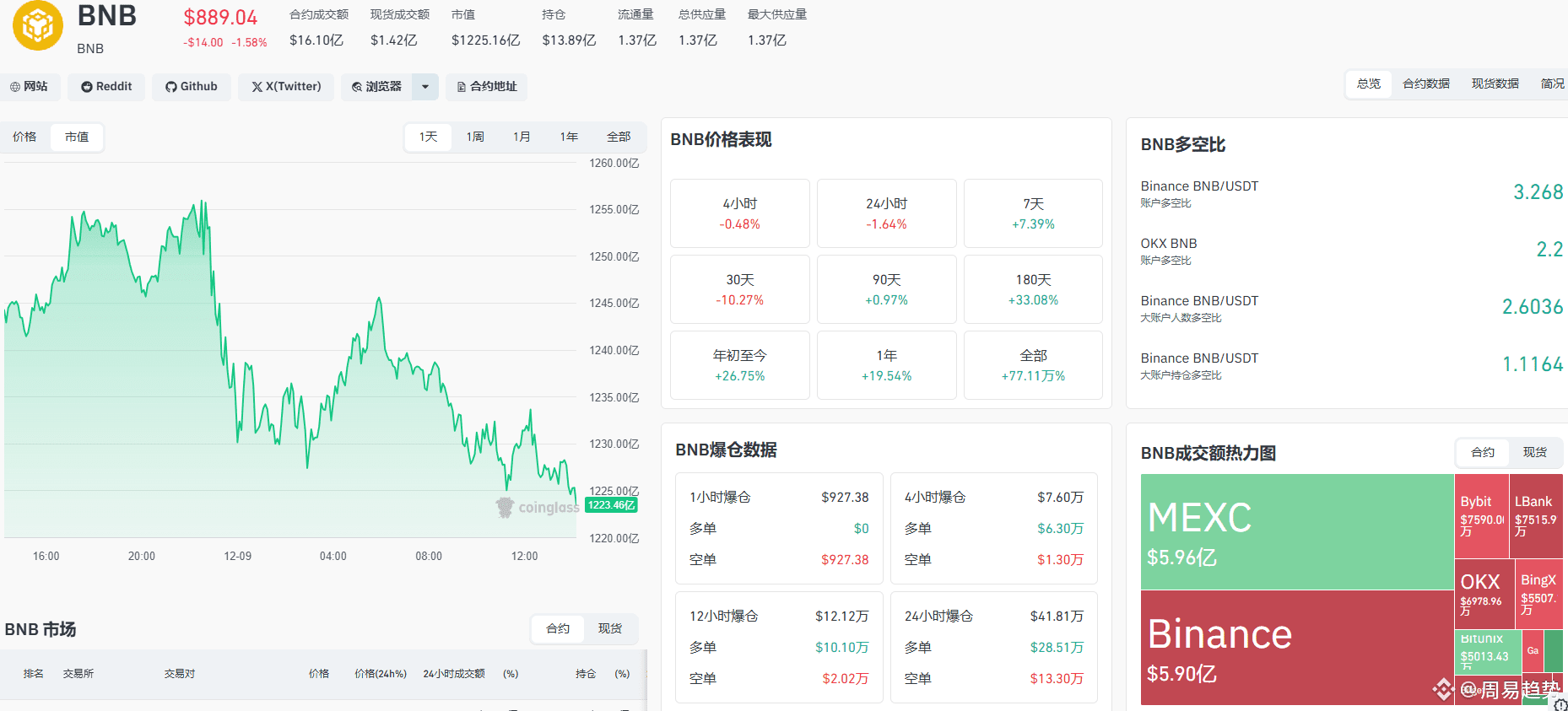Screen dimensions: 1568x711
Task: Select 合约 in 成交额热力图 panel
Action: tap(1483, 452)
